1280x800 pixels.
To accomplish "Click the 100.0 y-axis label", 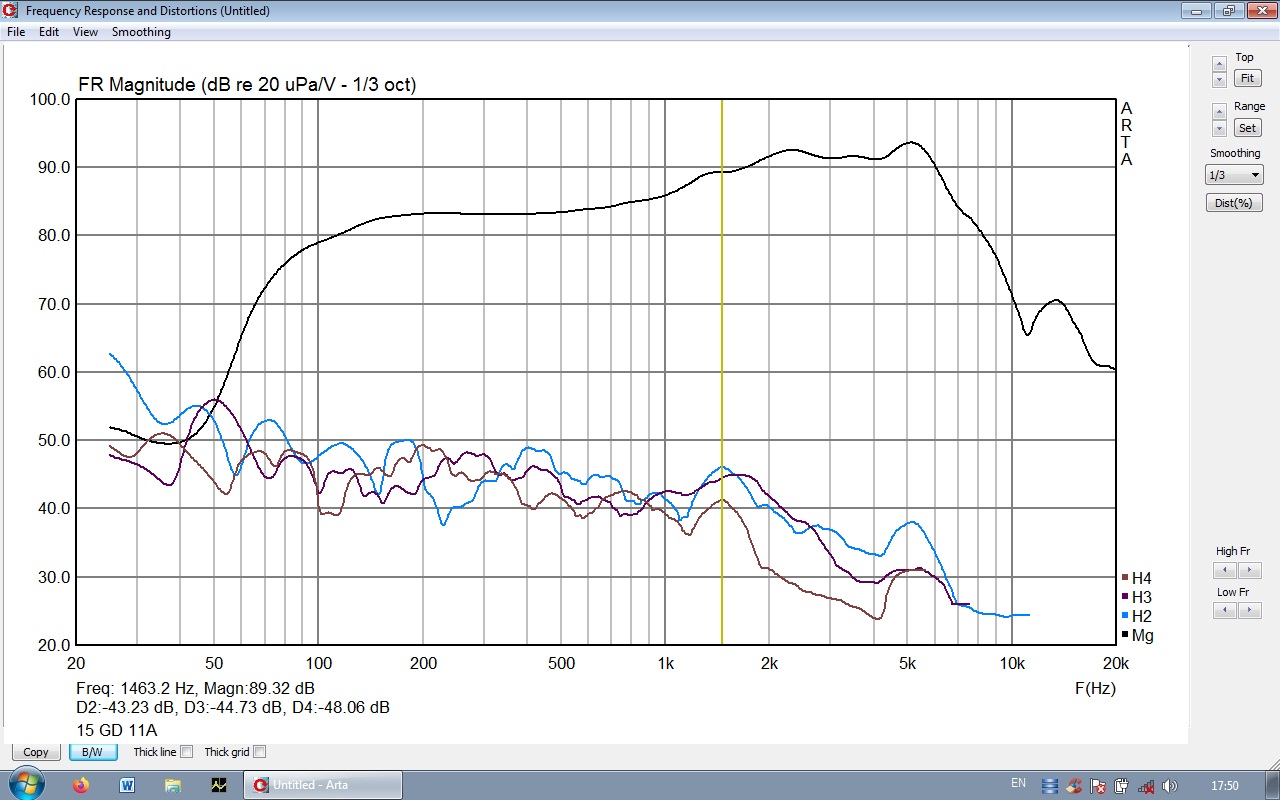I will [x=51, y=99].
